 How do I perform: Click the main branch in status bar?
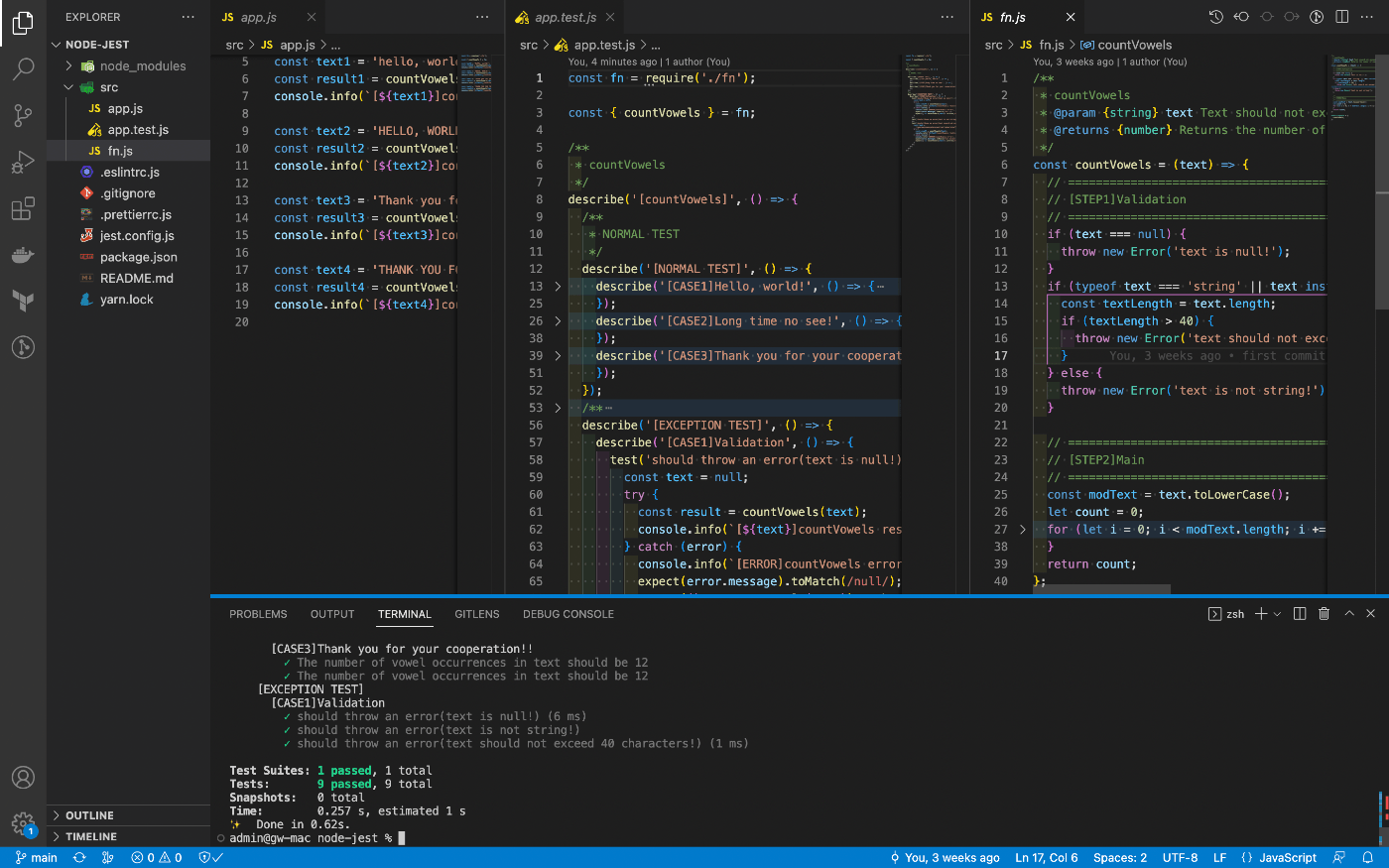pos(37,858)
